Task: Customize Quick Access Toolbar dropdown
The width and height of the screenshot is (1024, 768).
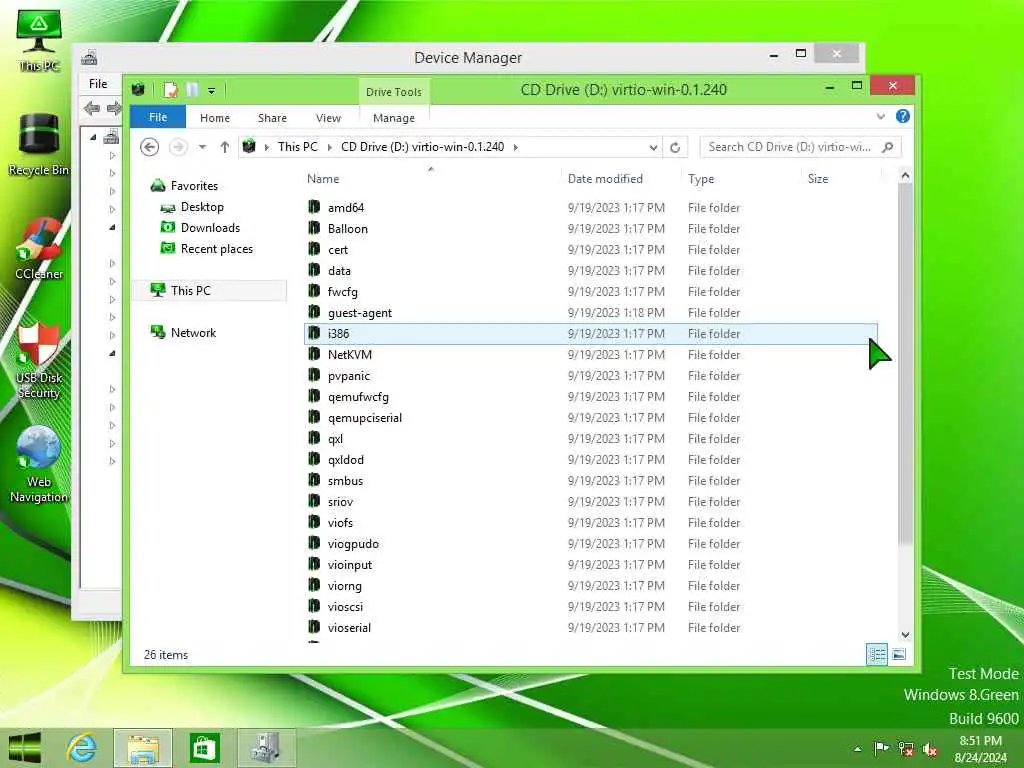Action: [212, 90]
